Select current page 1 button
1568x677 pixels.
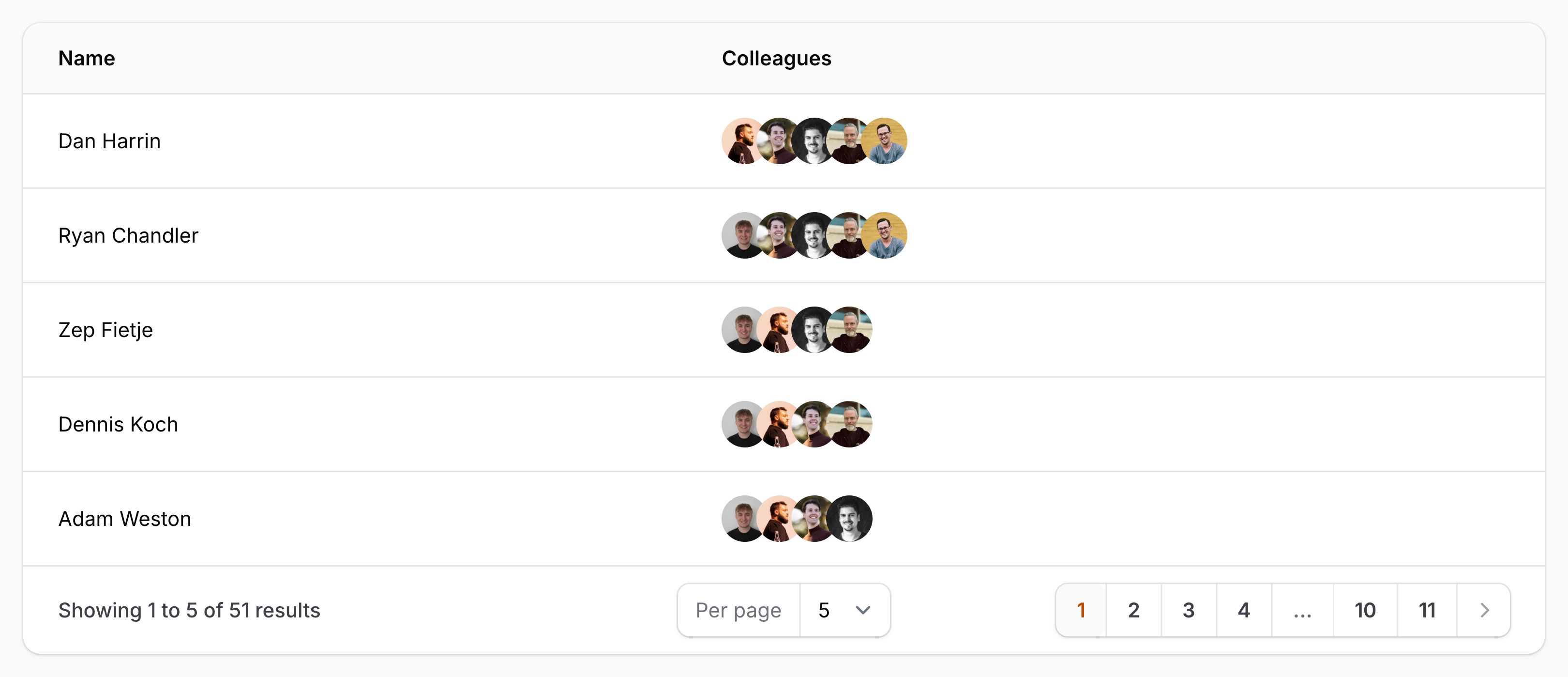click(1081, 610)
